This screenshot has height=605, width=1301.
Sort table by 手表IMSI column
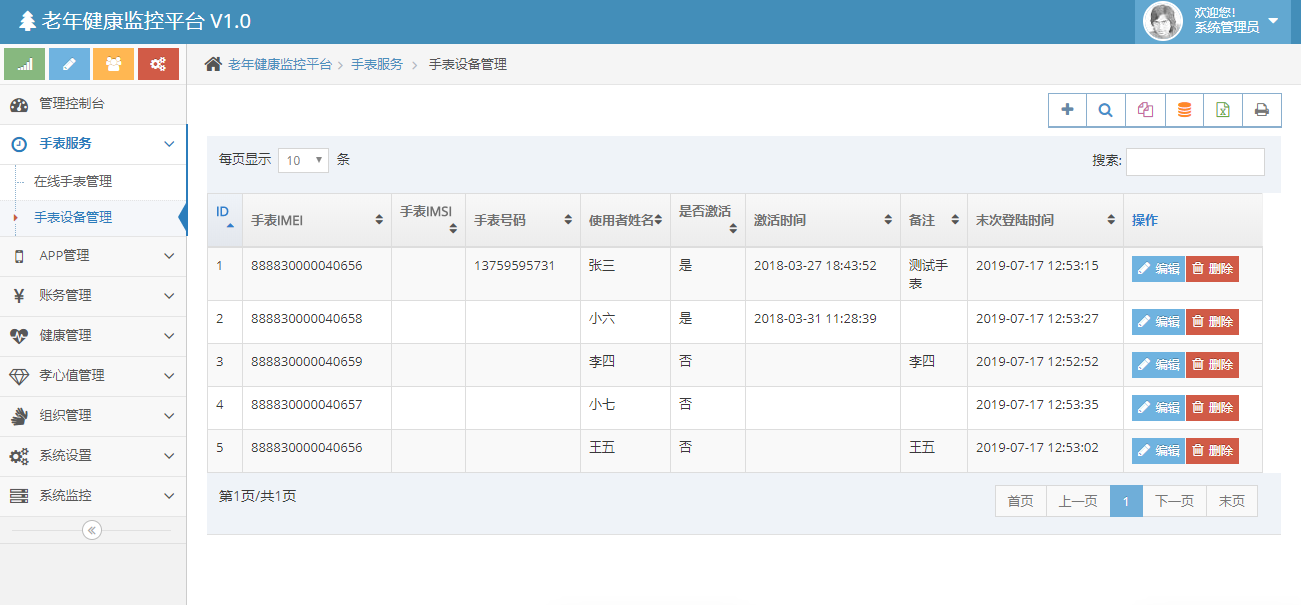[428, 219]
